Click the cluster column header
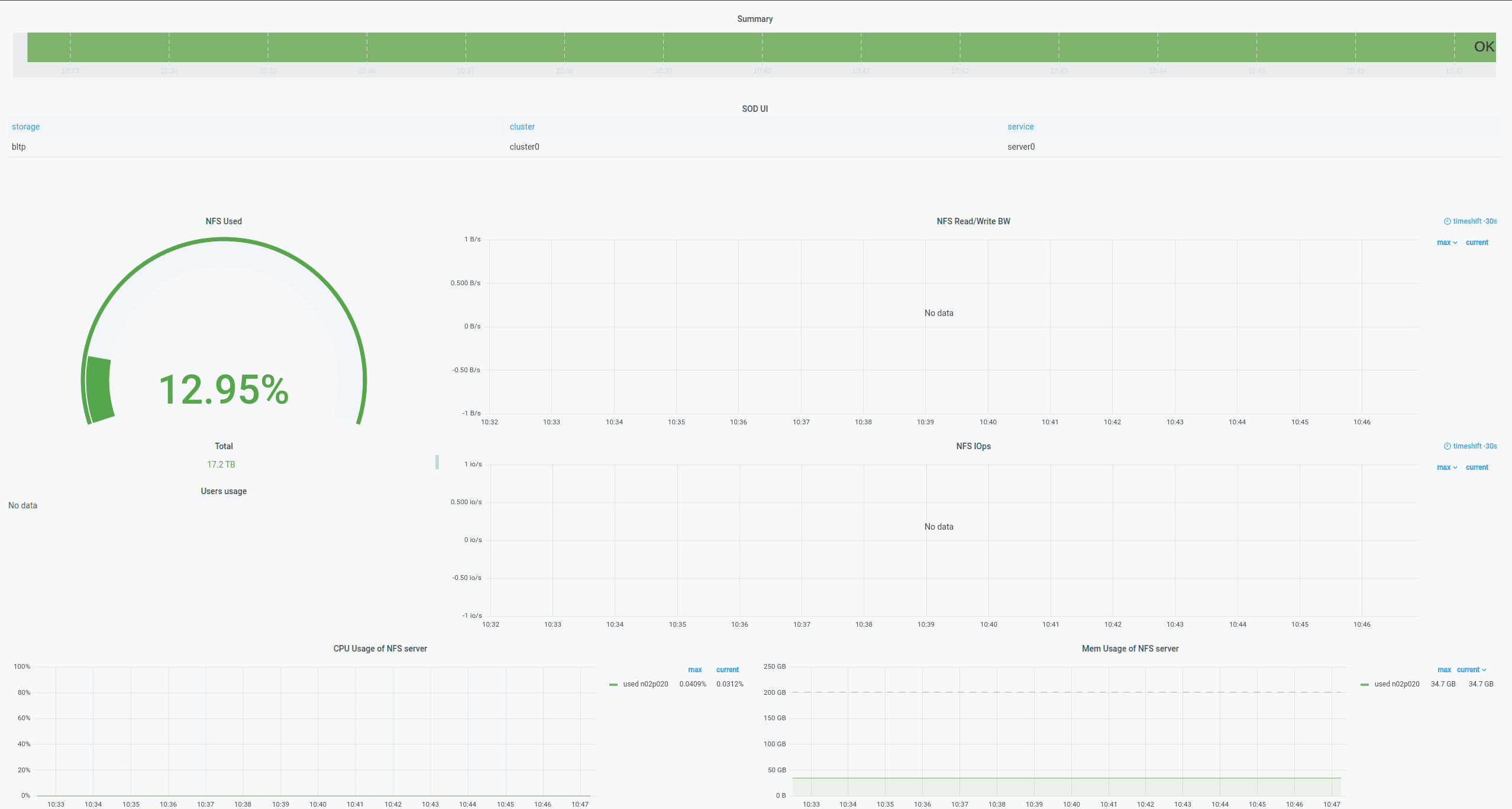The width and height of the screenshot is (1512, 809). pyautogui.click(x=522, y=127)
